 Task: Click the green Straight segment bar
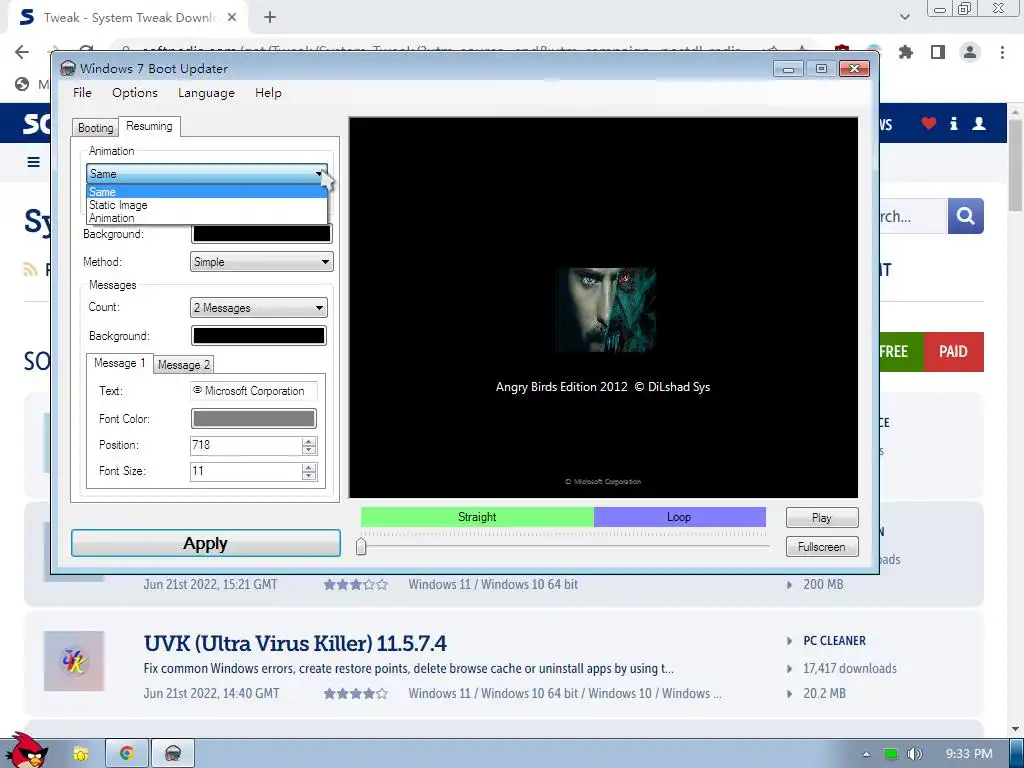(x=477, y=517)
